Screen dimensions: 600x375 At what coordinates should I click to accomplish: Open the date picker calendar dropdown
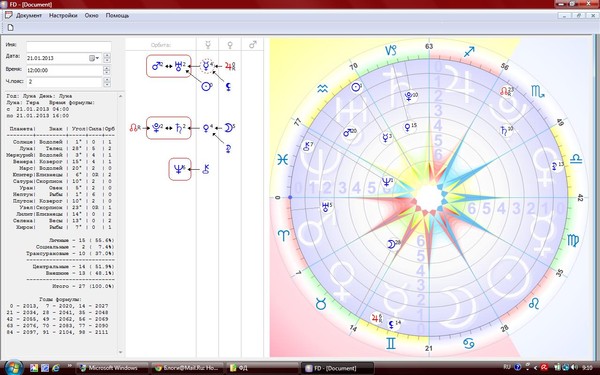tap(94, 58)
